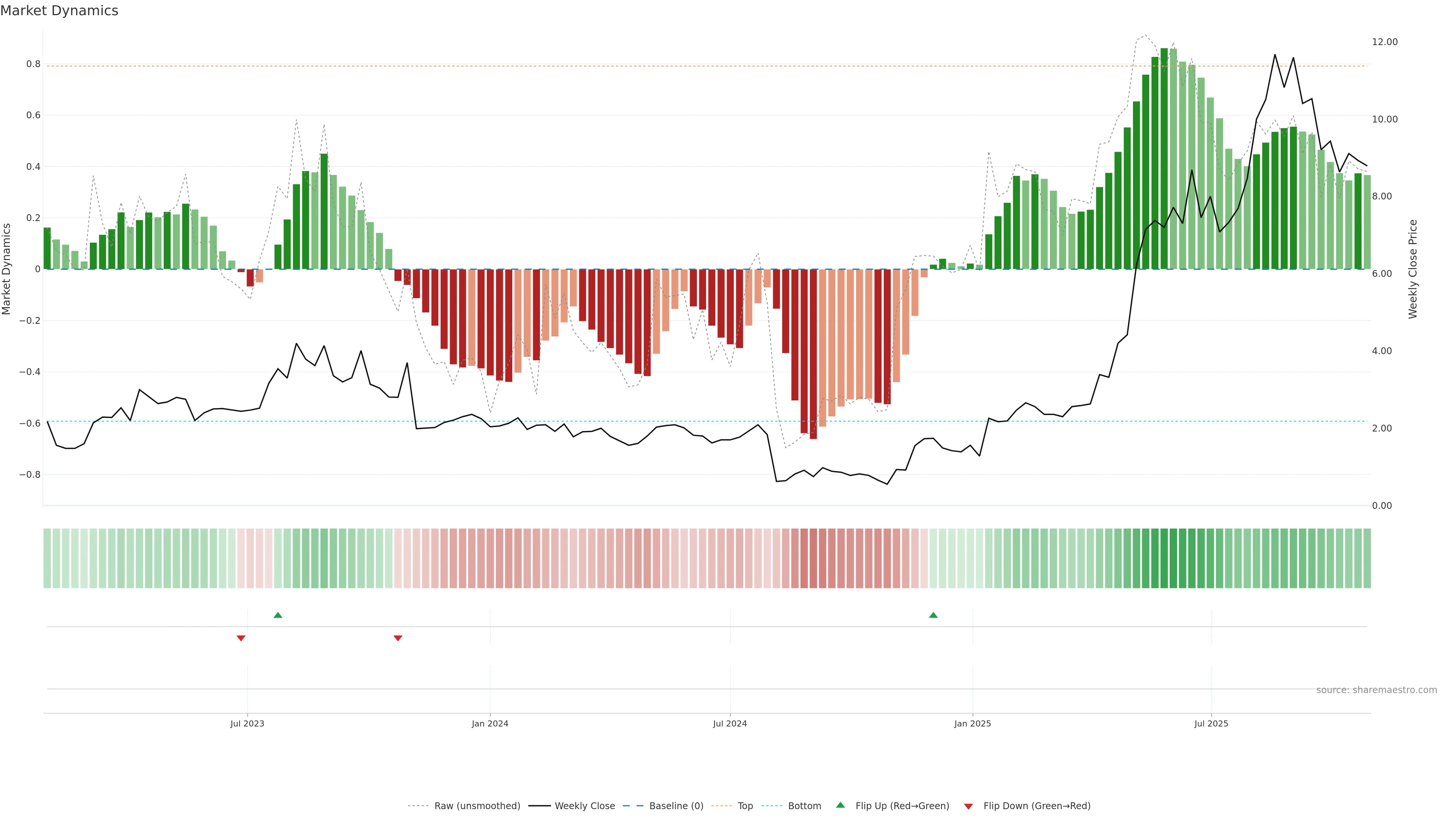
Task: Click the red flip-down triangle between Jul 2023 and Jan 2024
Action: [x=398, y=638]
